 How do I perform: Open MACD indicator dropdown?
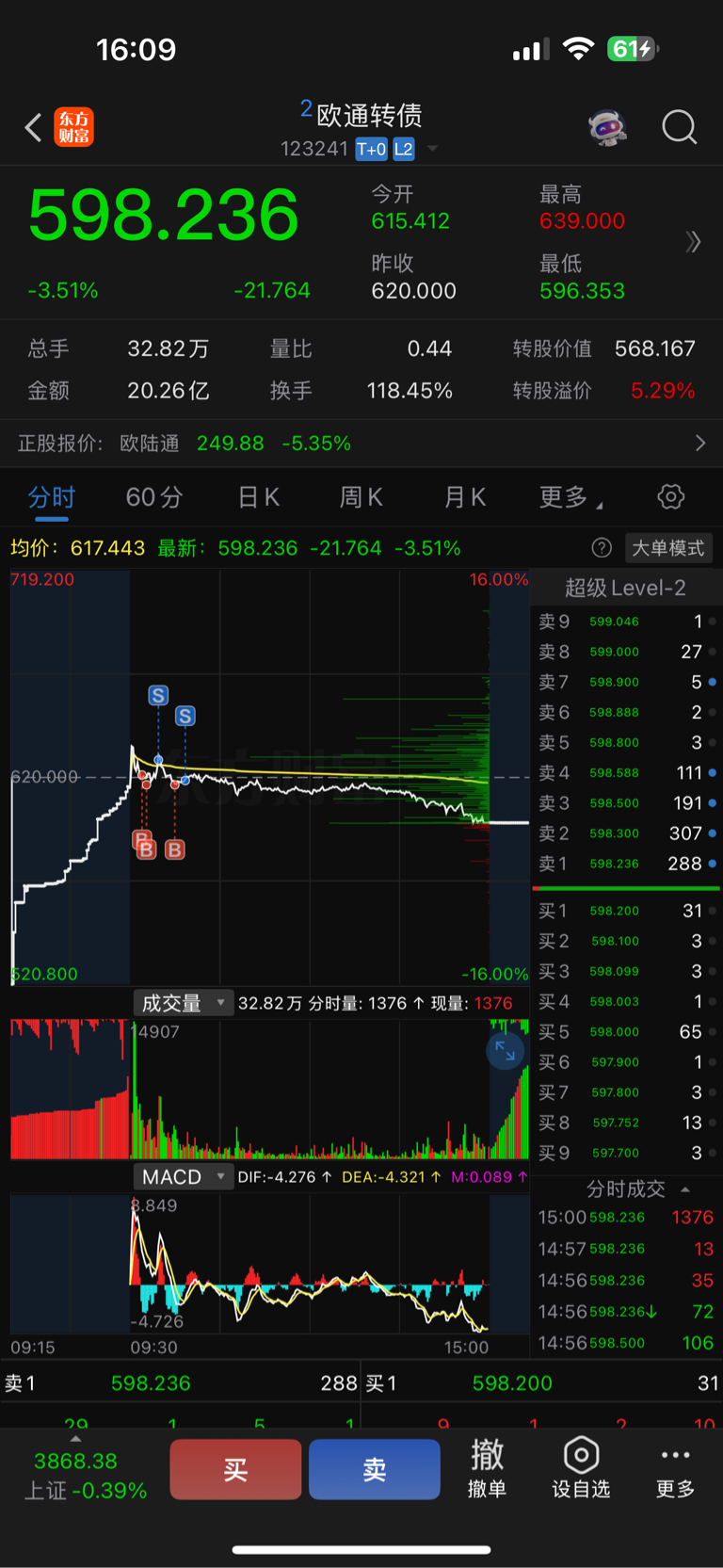(x=184, y=1176)
